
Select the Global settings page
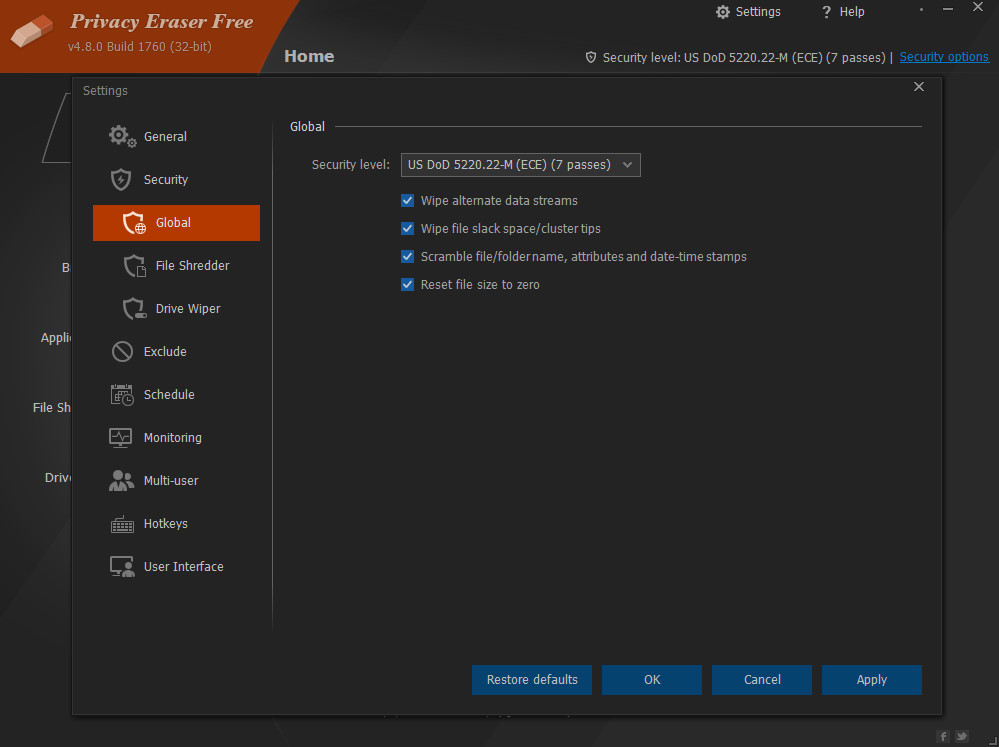point(176,222)
